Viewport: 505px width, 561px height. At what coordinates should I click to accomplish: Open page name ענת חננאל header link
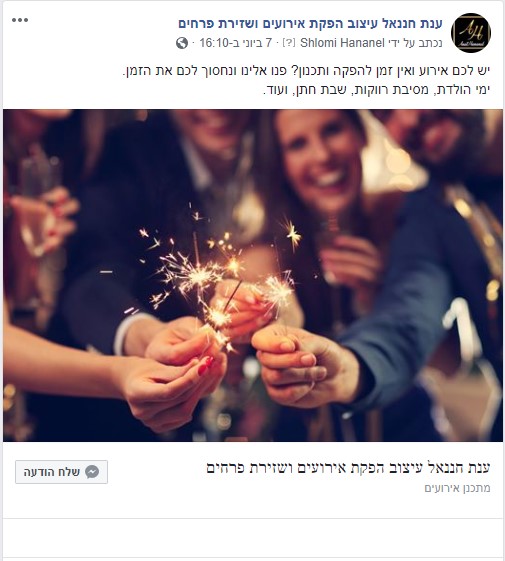(310, 24)
